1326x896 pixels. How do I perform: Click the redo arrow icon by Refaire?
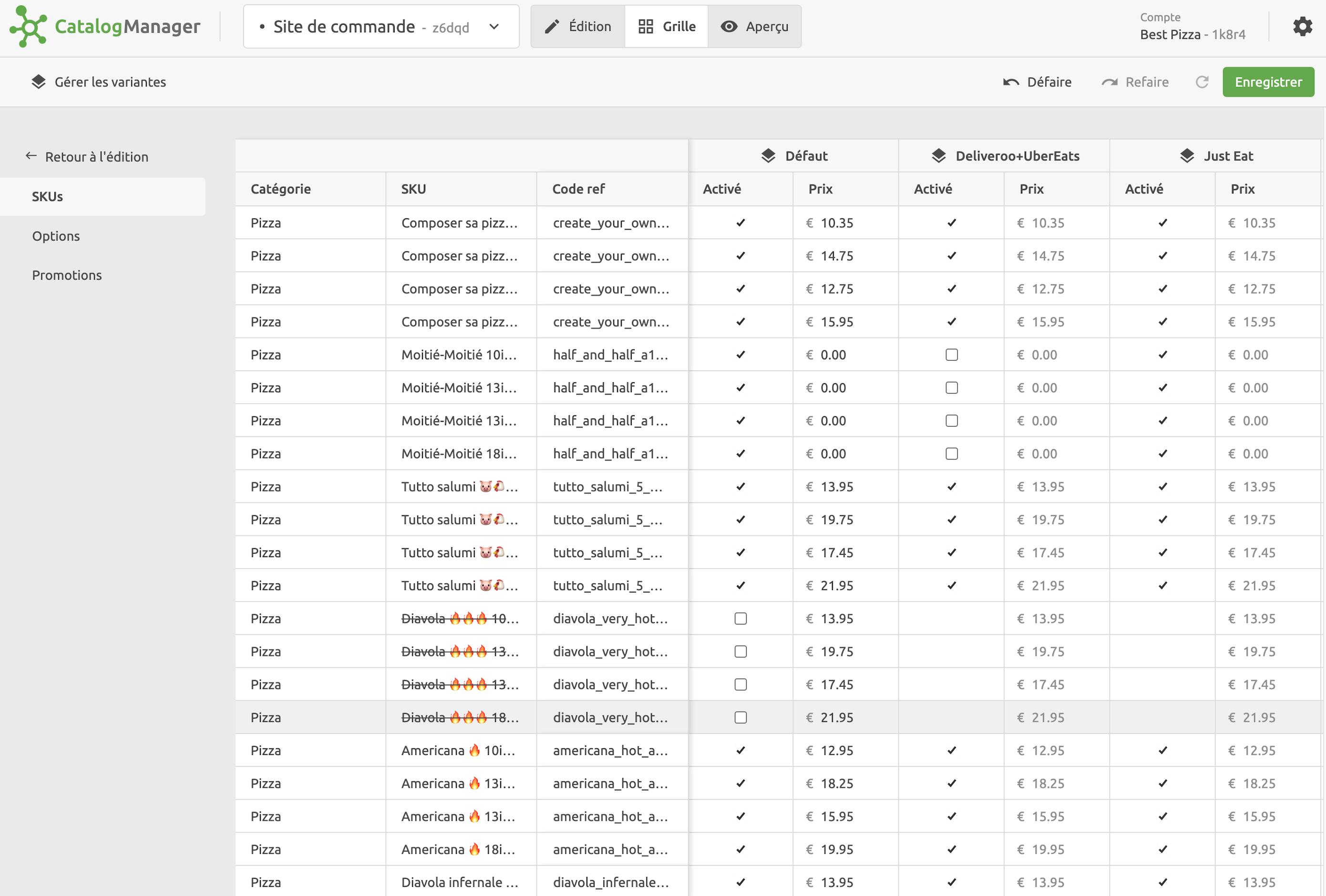(1109, 82)
